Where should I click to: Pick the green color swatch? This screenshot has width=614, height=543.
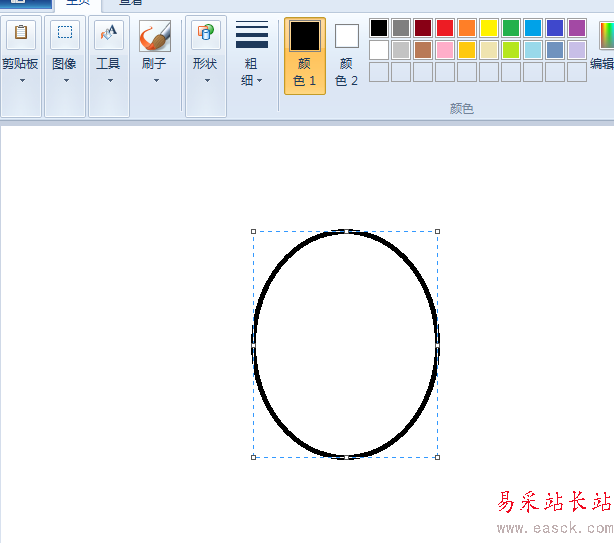[x=511, y=28]
